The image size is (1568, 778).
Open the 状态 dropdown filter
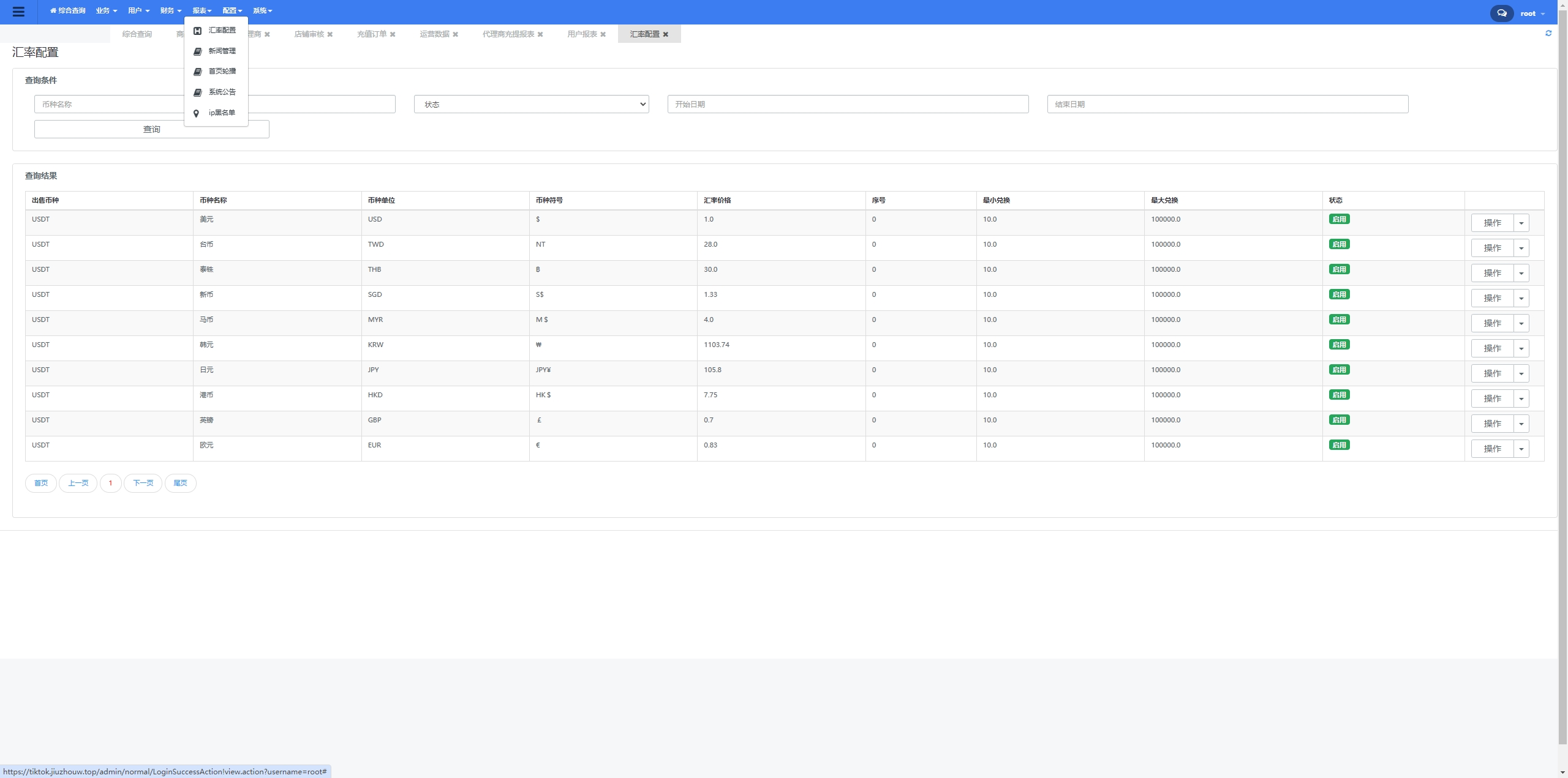click(531, 104)
